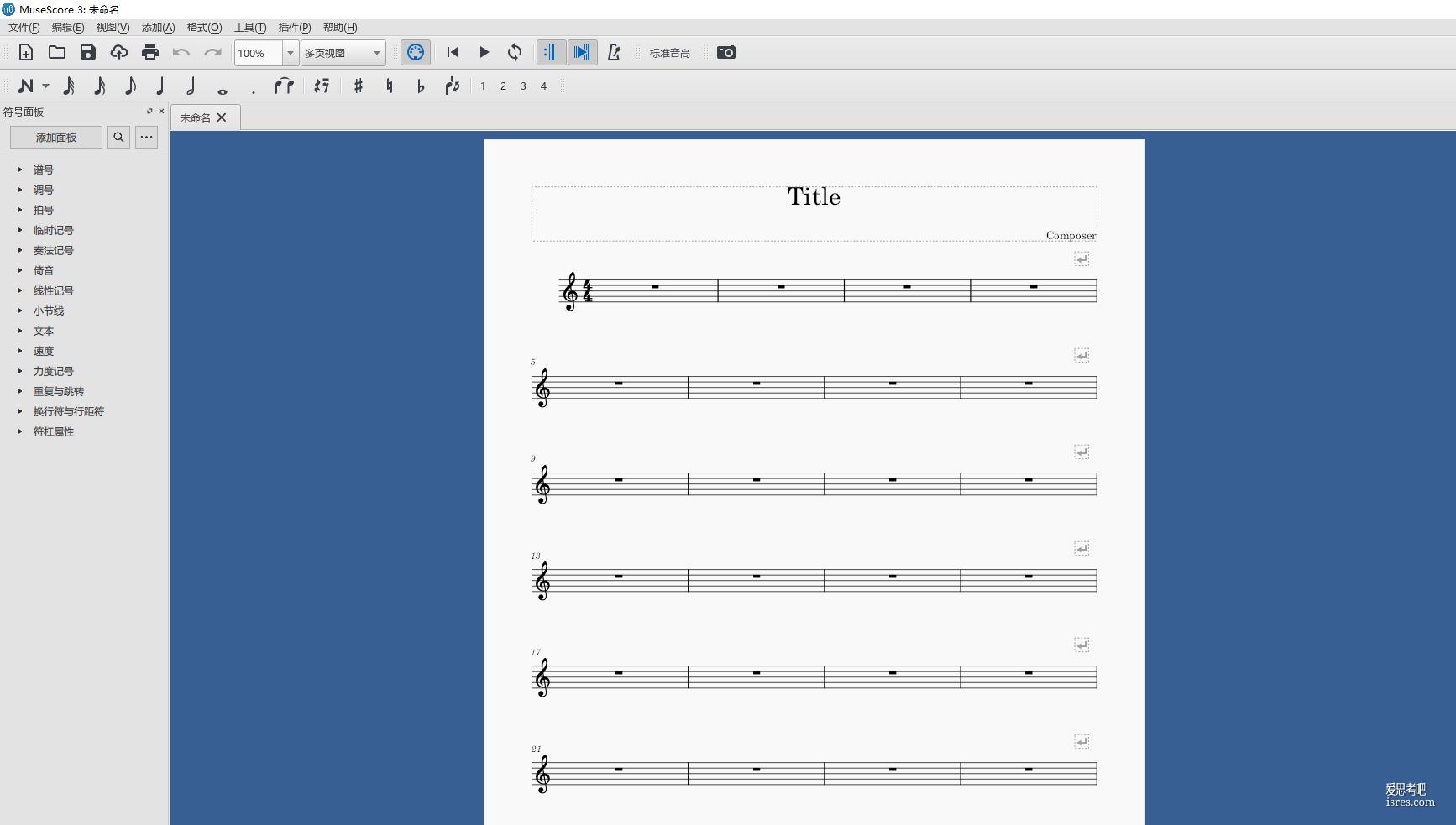This screenshot has width=1456, height=825.
Task: Open image capture with the camera icon
Action: (726, 53)
